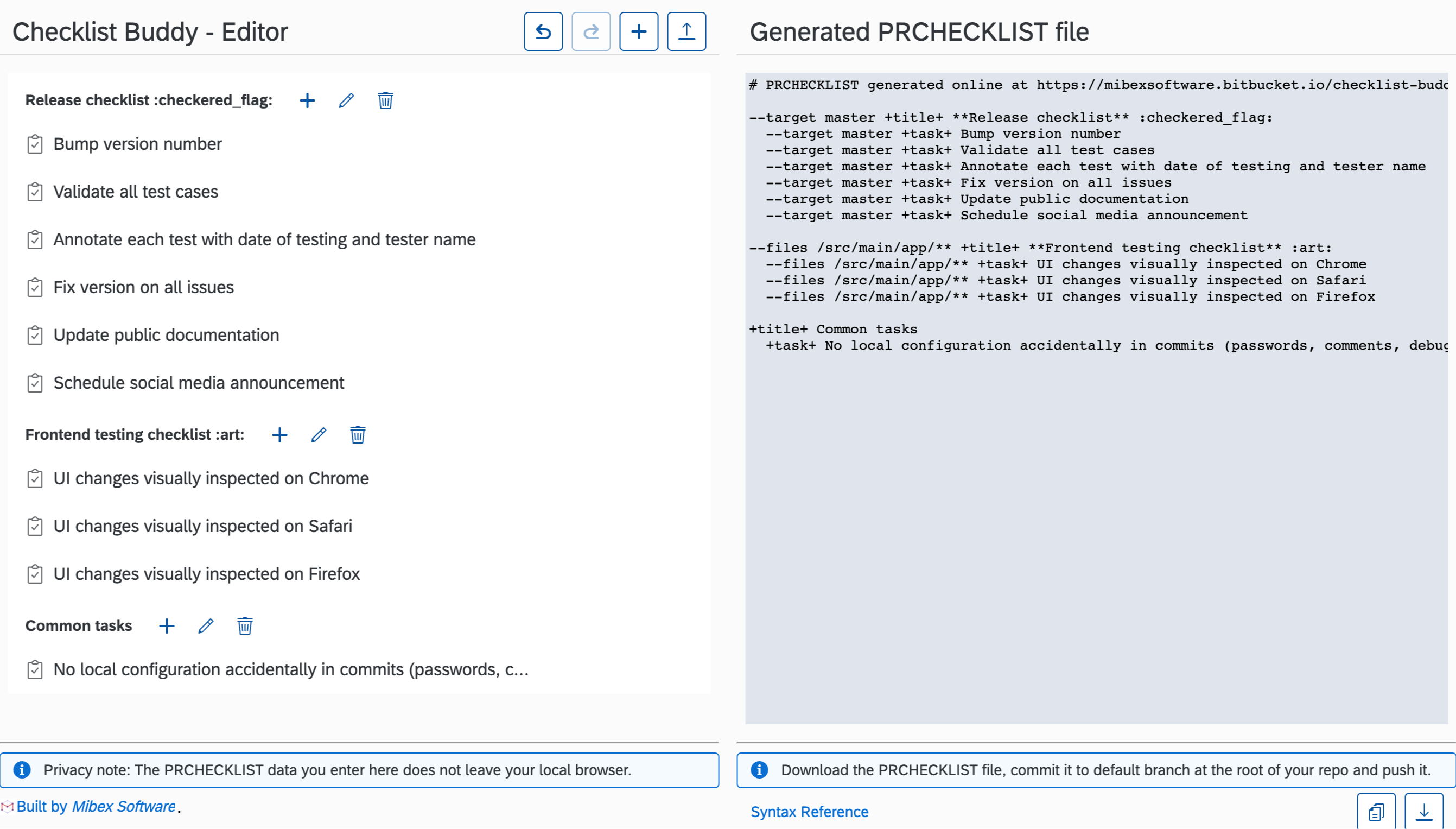
Task: Delete the Common tasks section
Action: coord(245,627)
